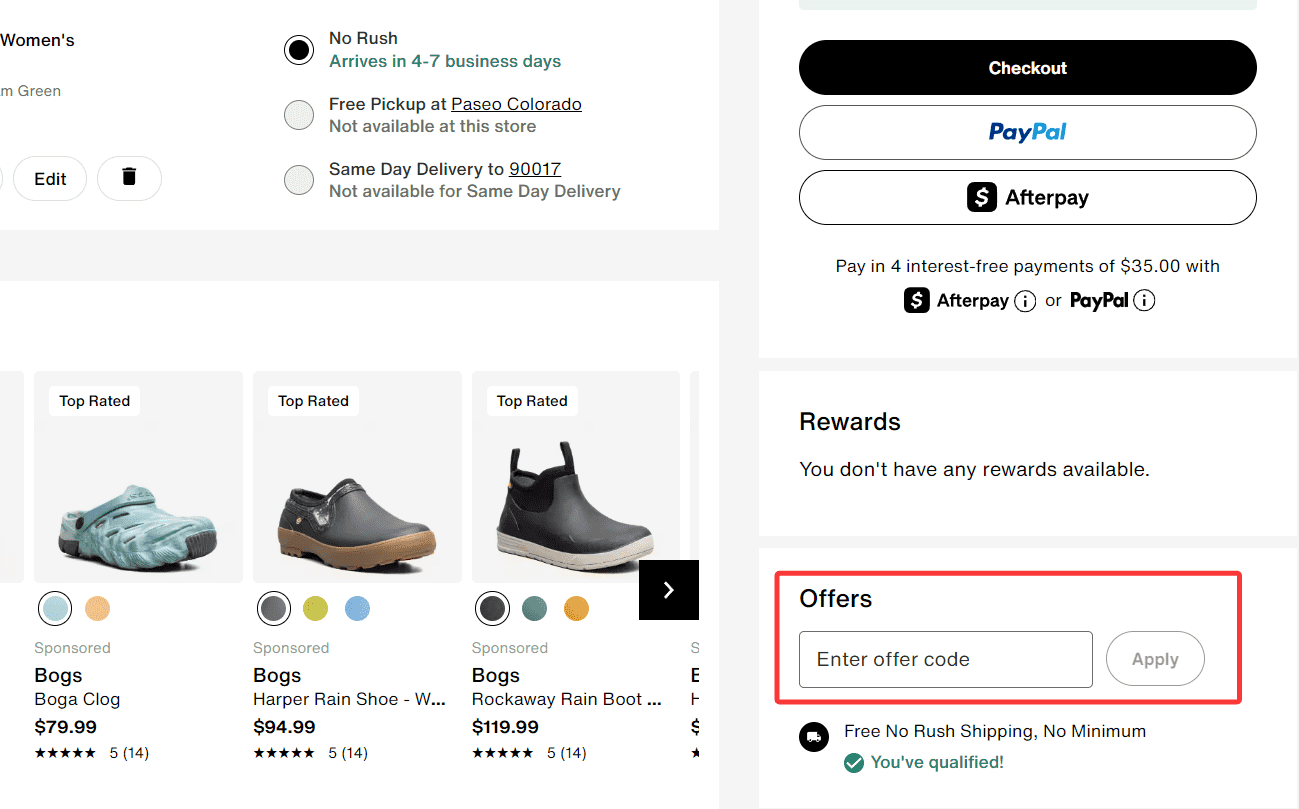This screenshot has height=809, width=1299.
Task: Delete the item using the trash icon
Action: click(x=129, y=178)
